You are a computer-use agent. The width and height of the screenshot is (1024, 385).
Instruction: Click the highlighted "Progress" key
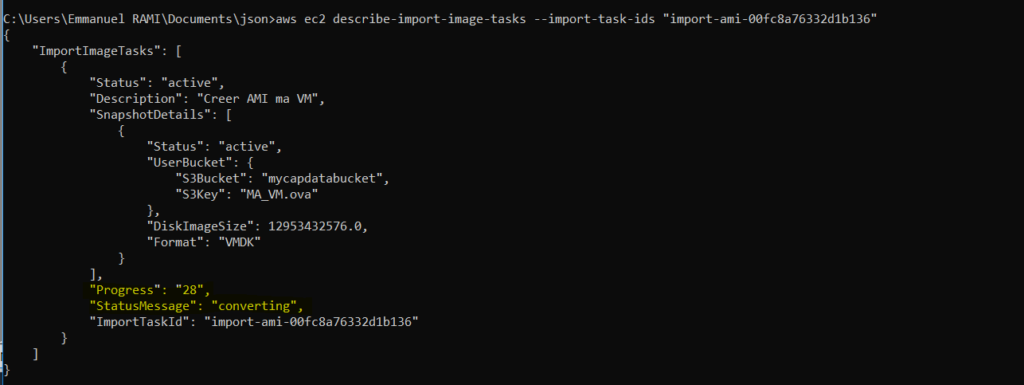coord(123,290)
